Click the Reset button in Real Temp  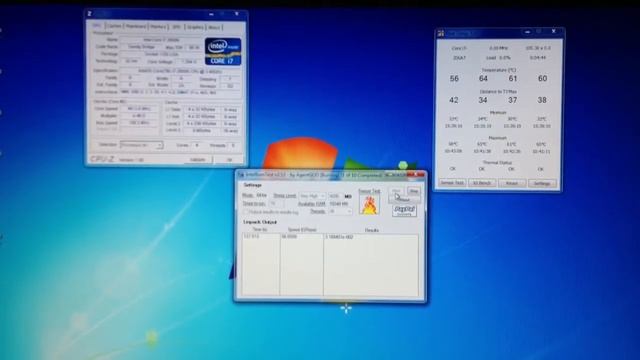(x=512, y=183)
